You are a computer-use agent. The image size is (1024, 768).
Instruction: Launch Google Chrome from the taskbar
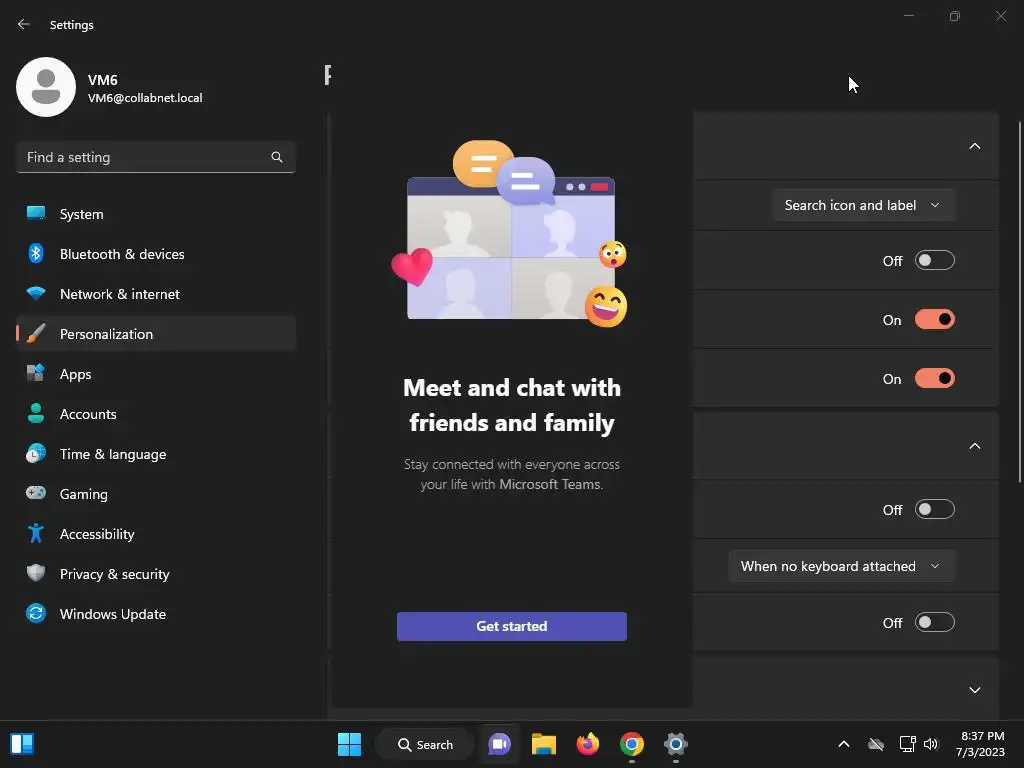click(632, 744)
